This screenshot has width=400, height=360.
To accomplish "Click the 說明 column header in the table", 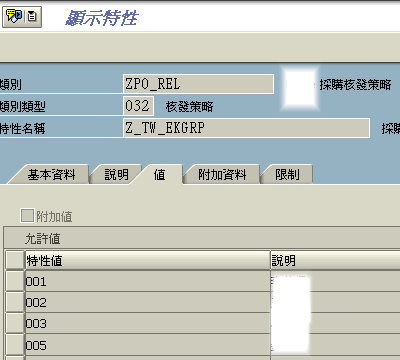I will click(x=335, y=260).
